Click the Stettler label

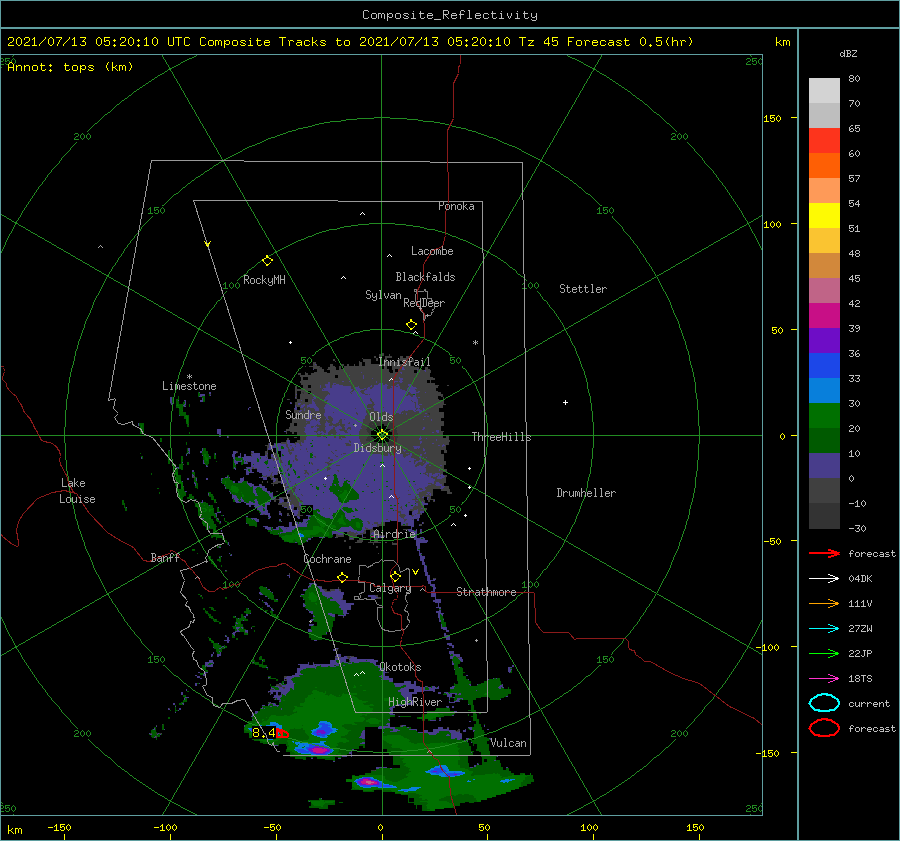point(583,289)
